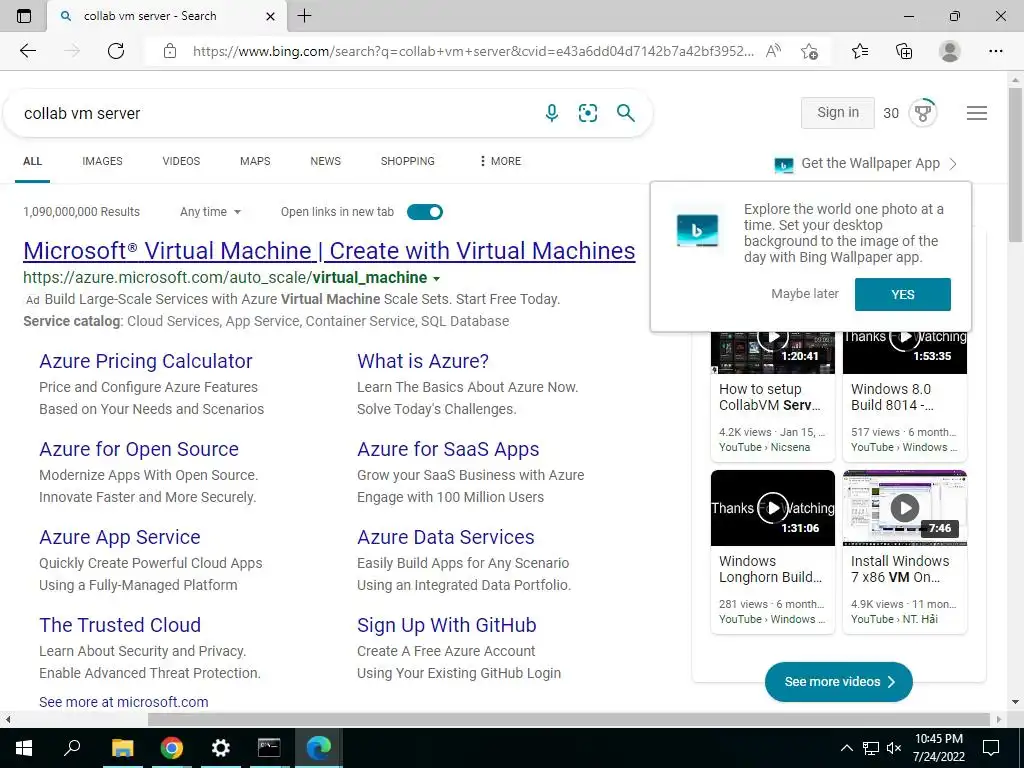Open a new tab with the plus icon
The image size is (1024, 768).
[304, 16]
